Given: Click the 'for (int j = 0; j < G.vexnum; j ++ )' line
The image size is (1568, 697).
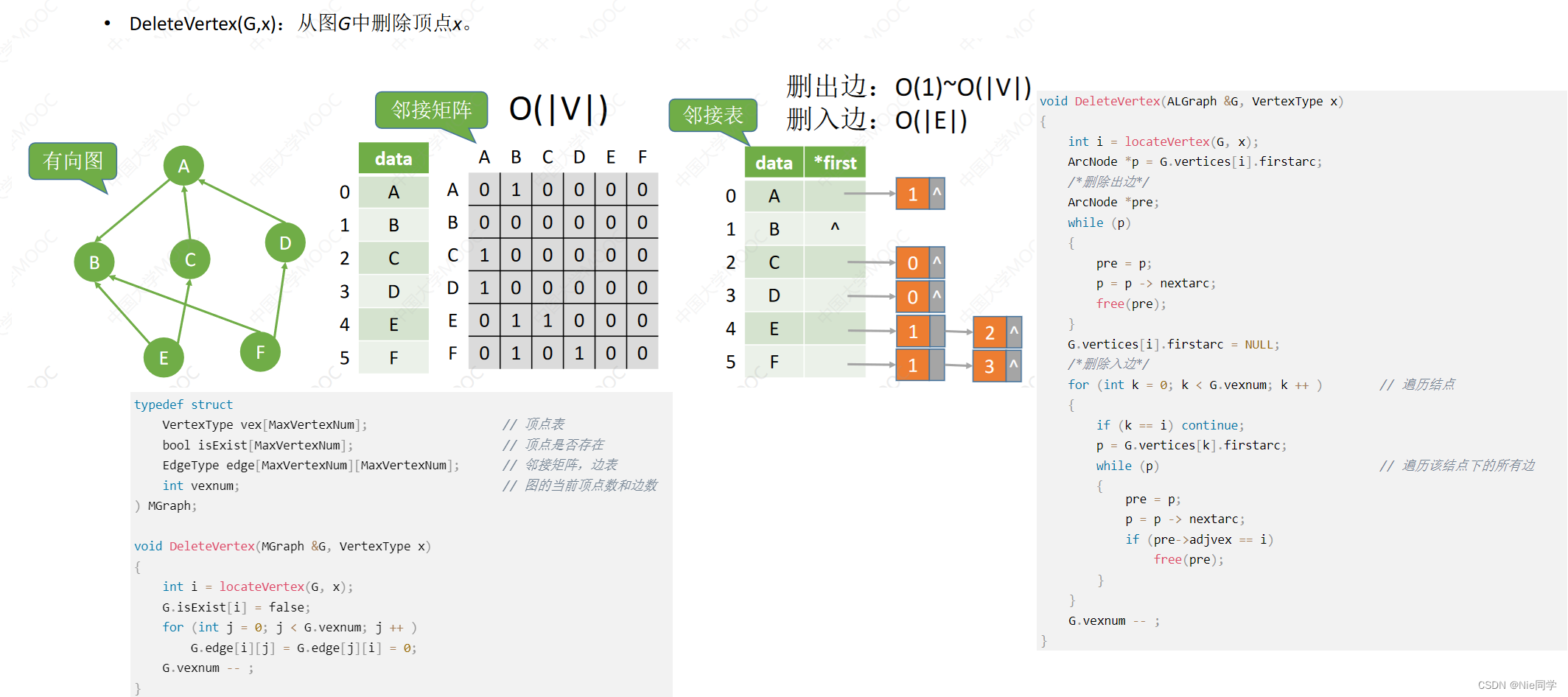Looking at the screenshot, I should pos(290,628).
